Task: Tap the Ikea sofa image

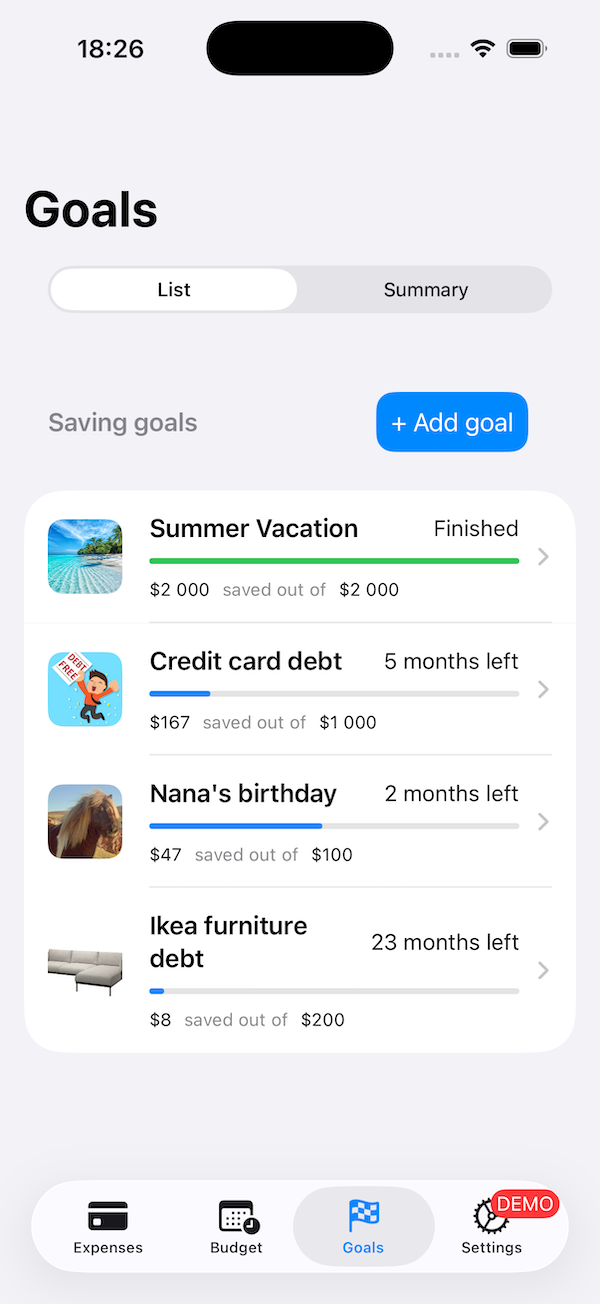Action: point(85,970)
